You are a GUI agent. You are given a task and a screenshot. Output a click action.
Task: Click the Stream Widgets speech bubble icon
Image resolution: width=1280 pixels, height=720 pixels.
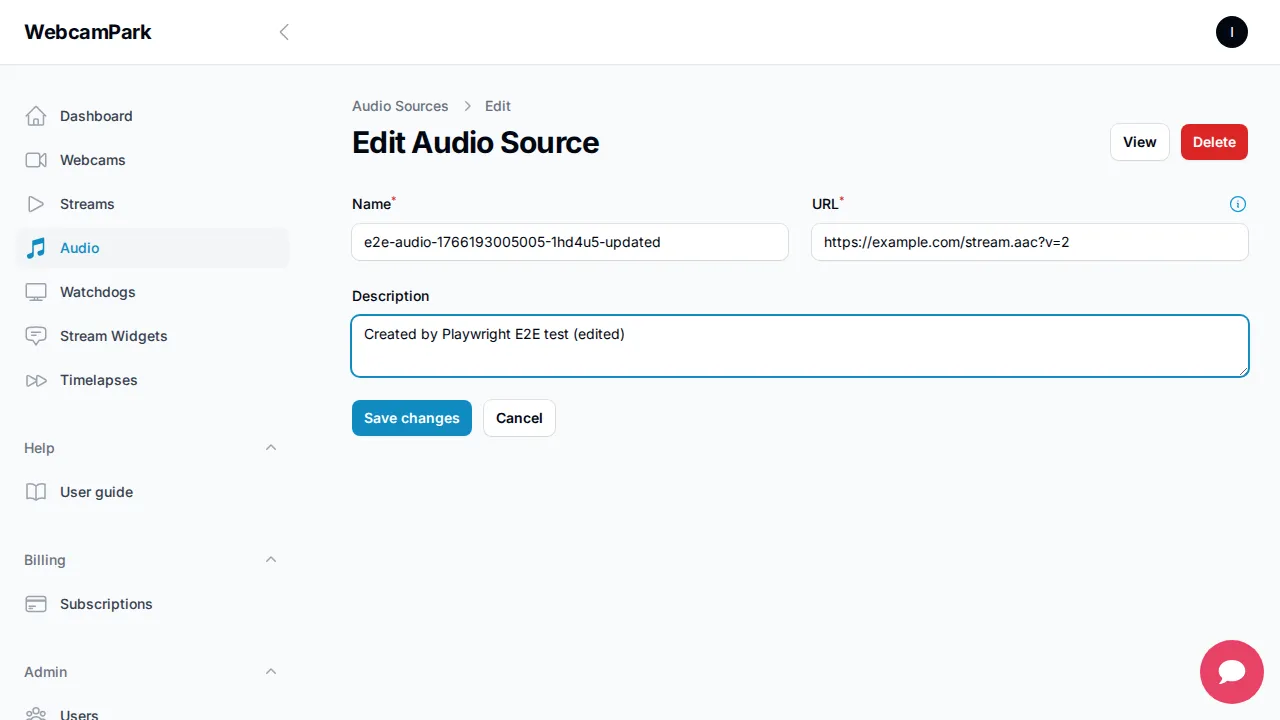coord(35,336)
